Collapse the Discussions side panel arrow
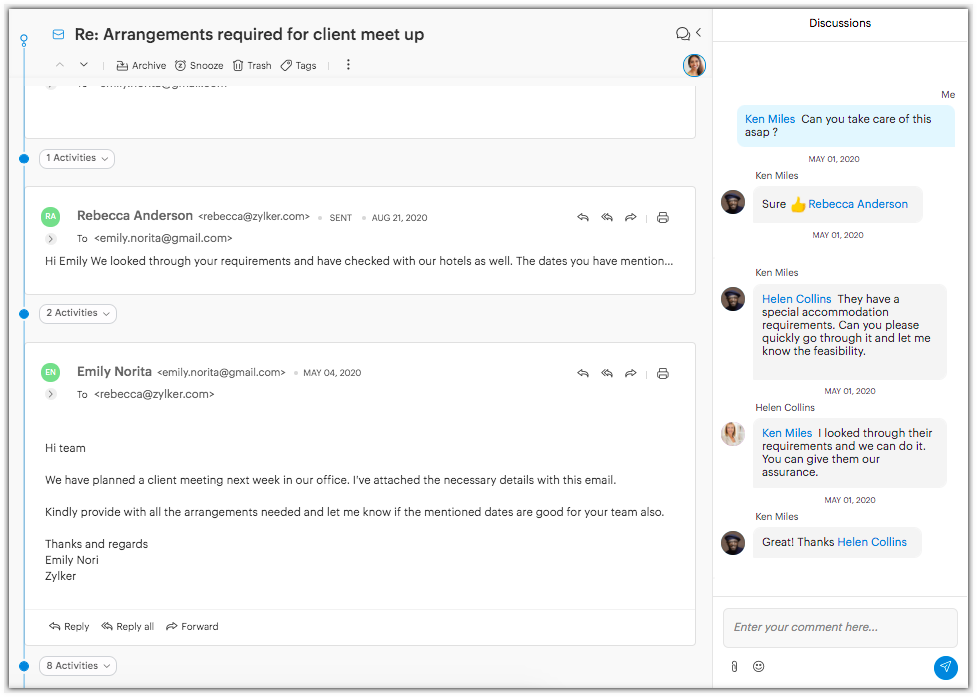977x697 pixels. click(698, 33)
